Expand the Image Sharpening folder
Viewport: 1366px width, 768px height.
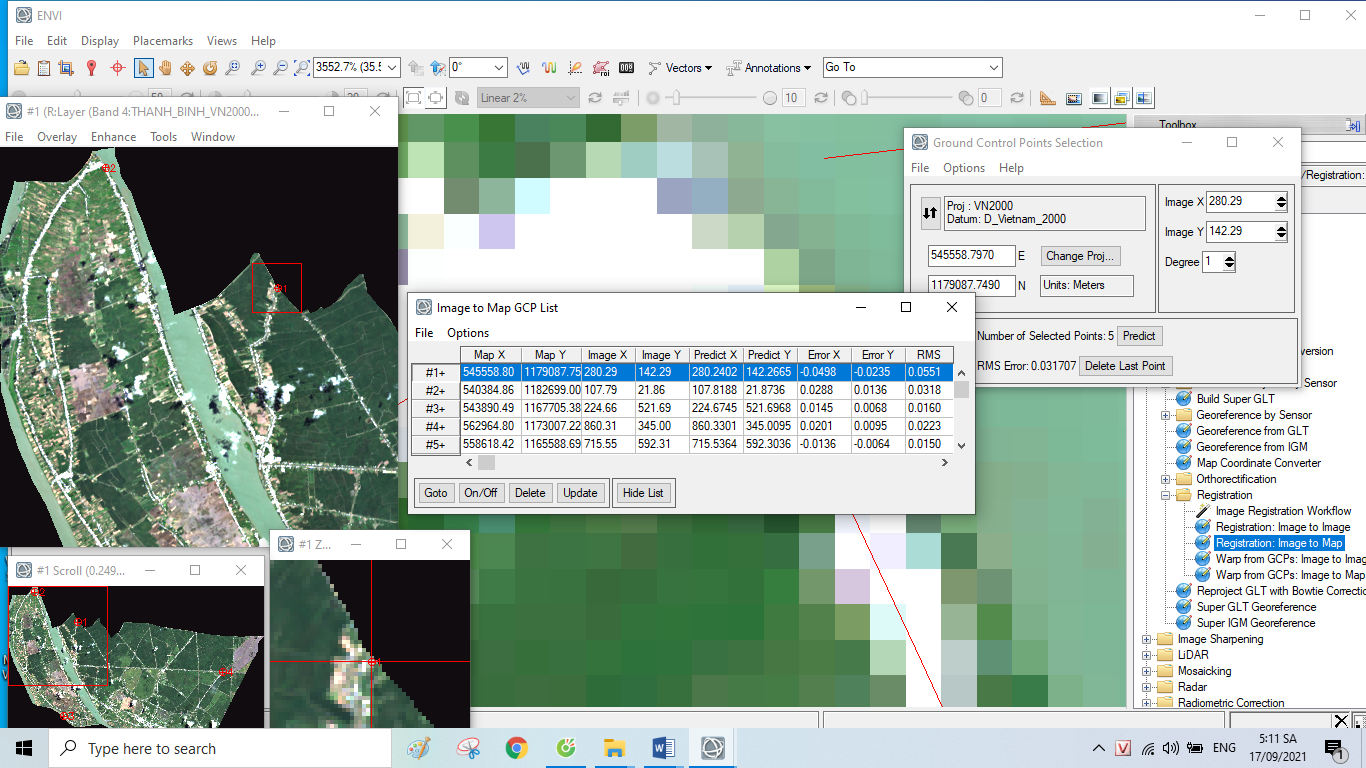click(x=1146, y=639)
